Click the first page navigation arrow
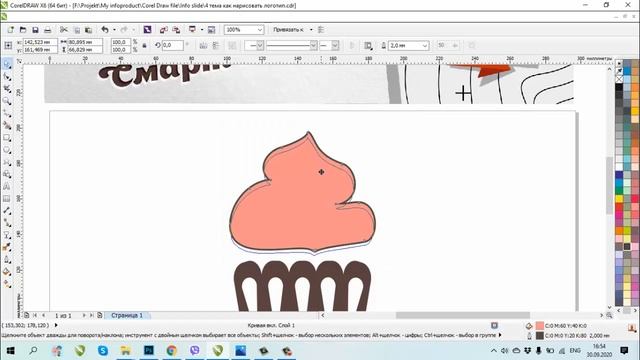This screenshot has width=640, height=360. pos(35,316)
